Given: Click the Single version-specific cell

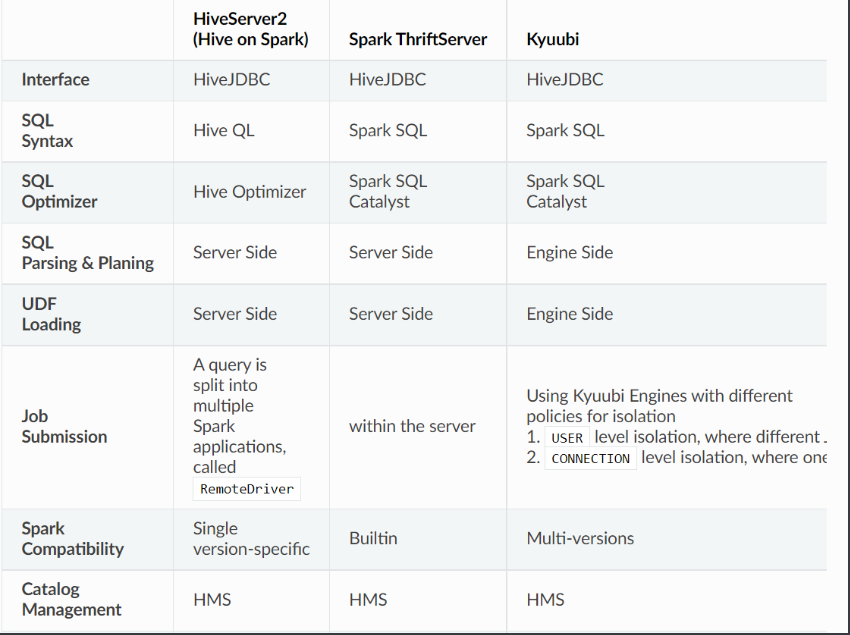Looking at the screenshot, I should (251, 538).
